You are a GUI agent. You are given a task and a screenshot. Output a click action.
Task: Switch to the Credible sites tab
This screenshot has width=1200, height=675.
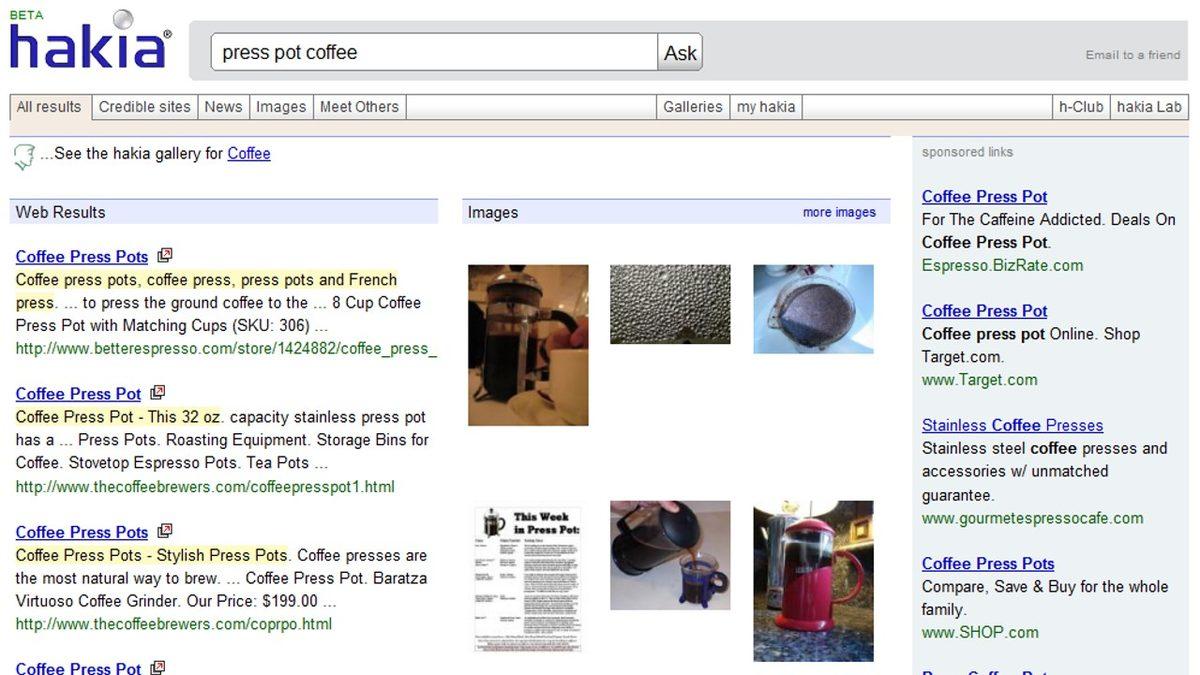[x=144, y=107]
